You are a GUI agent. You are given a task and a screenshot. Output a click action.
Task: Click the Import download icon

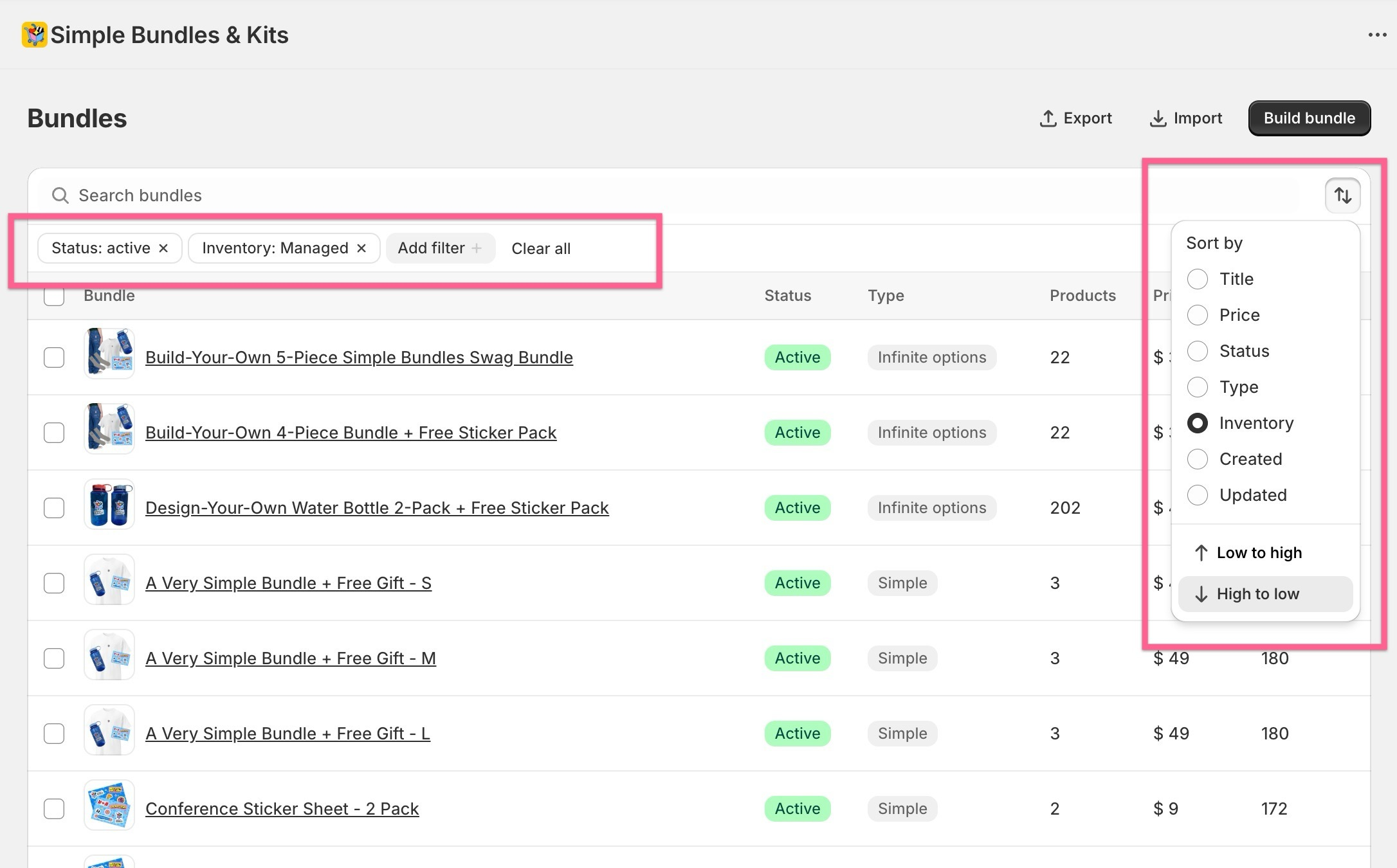tap(1158, 118)
